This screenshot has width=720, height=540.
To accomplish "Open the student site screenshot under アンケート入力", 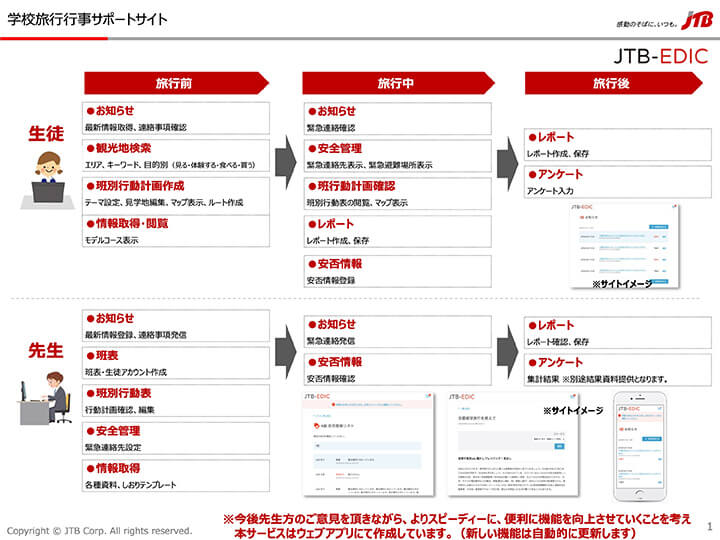I will [x=624, y=246].
